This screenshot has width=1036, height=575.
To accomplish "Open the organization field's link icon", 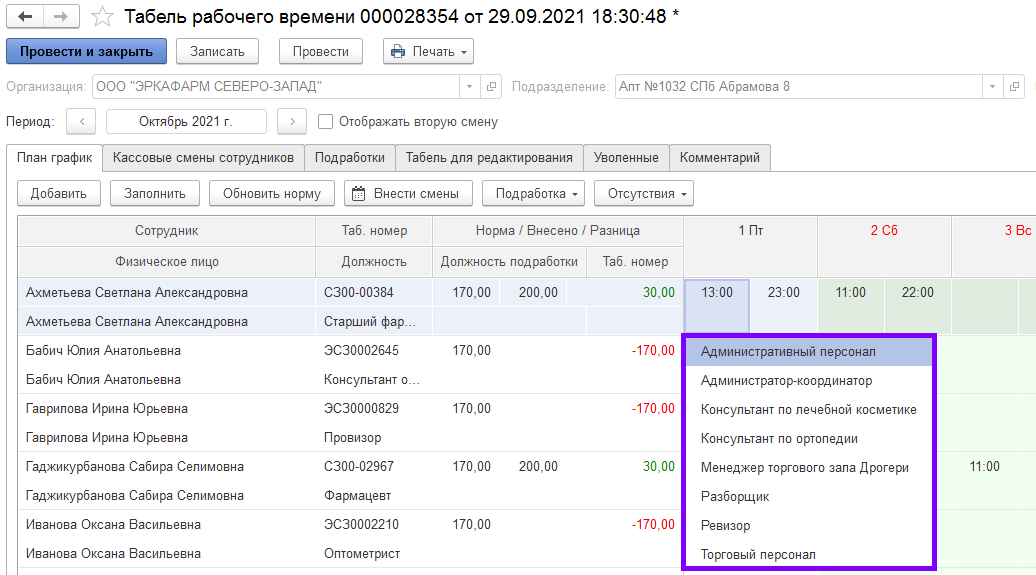I will tap(491, 87).
